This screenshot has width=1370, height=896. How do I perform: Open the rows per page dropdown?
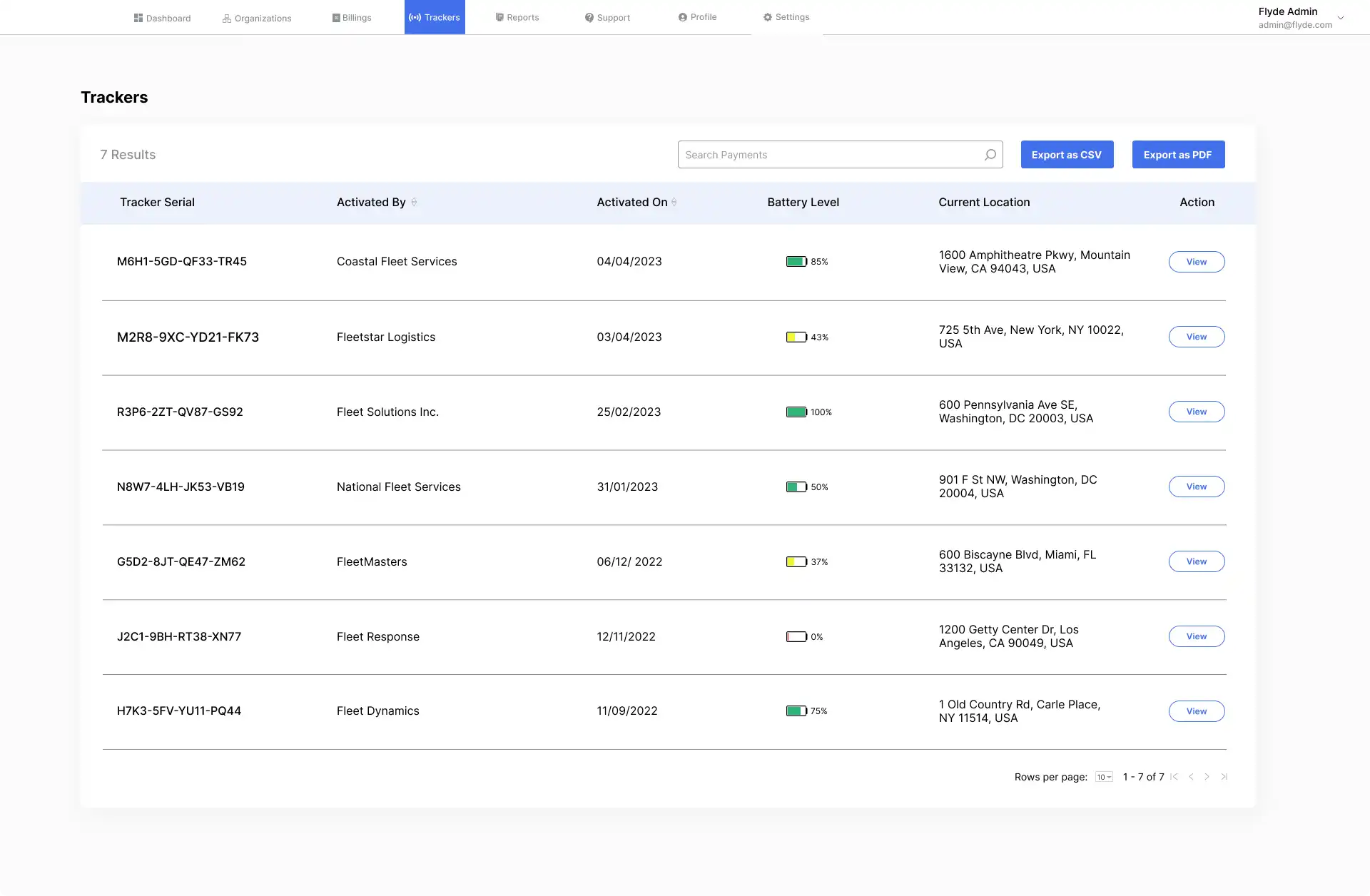(1104, 777)
